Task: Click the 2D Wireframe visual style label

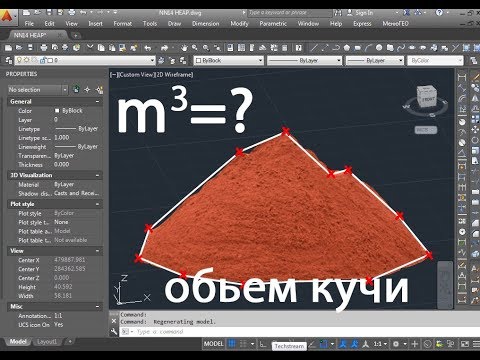Action: 174,75
